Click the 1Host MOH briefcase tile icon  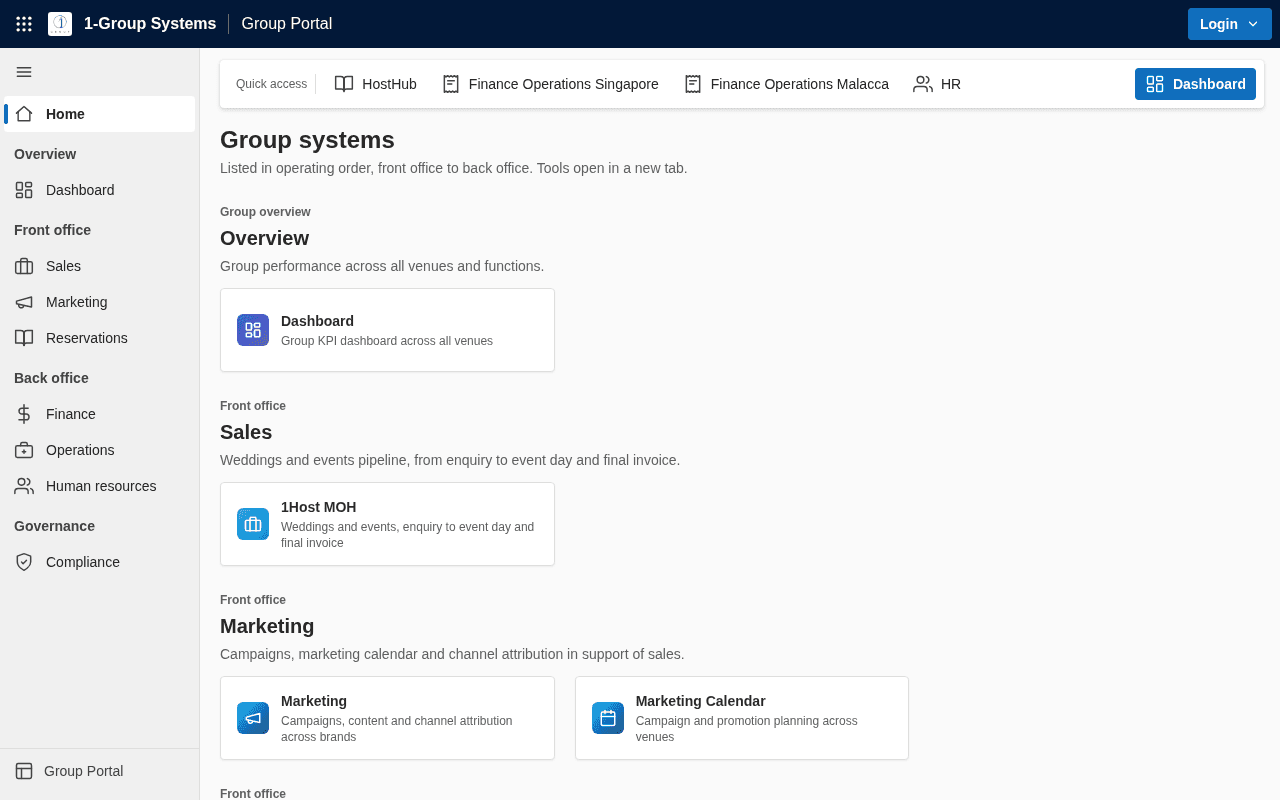pos(253,524)
